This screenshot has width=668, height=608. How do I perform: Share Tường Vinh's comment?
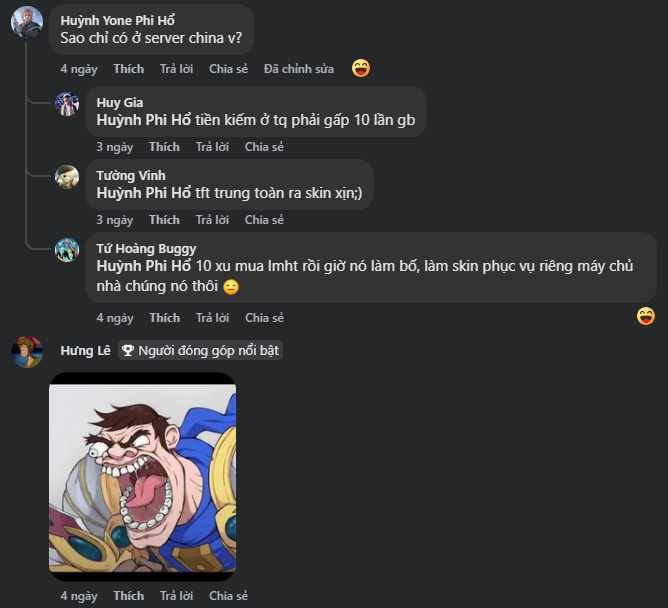point(264,220)
